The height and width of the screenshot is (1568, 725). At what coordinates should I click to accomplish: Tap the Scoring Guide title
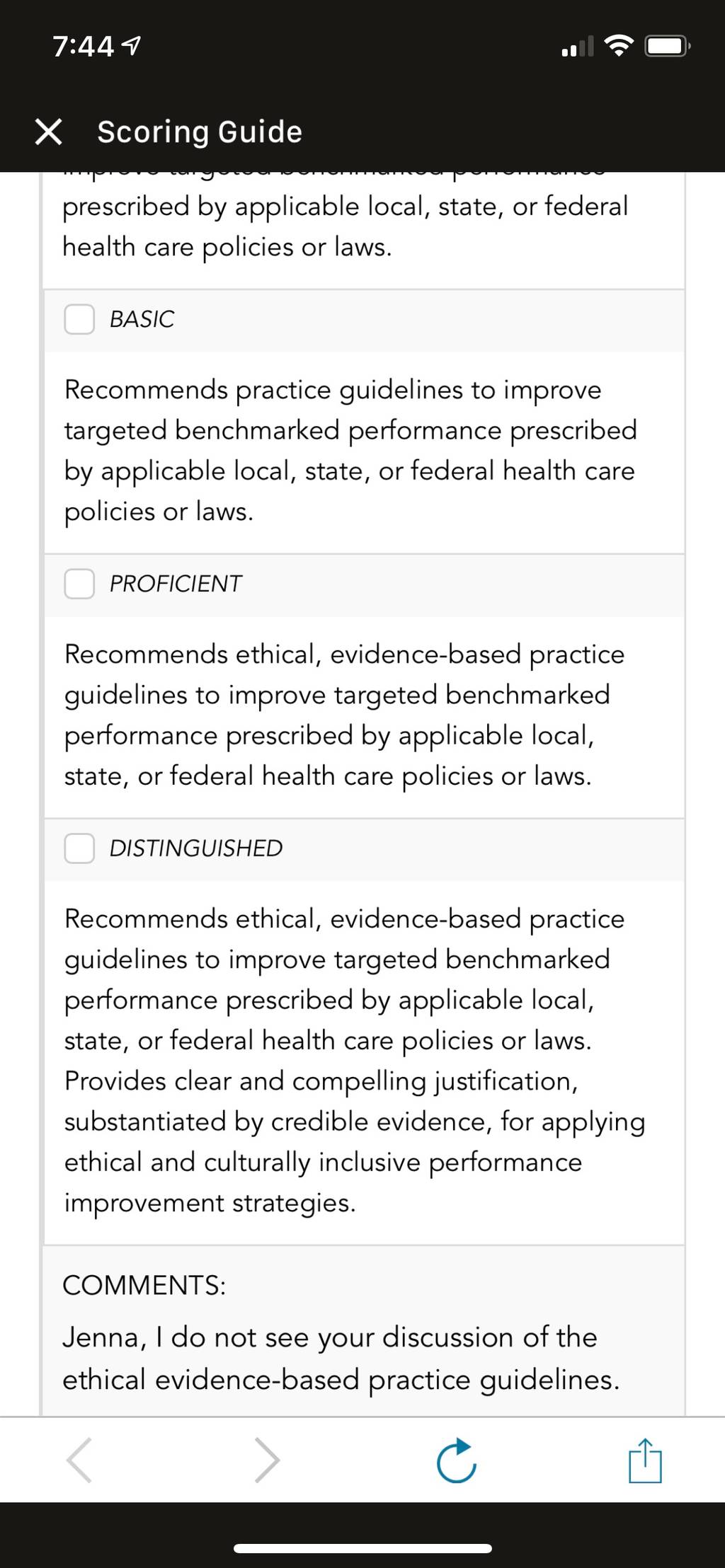tap(200, 132)
